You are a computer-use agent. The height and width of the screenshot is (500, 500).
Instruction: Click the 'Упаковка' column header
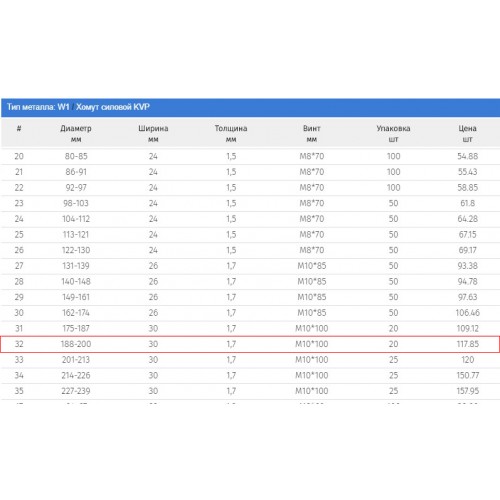[x=393, y=128]
